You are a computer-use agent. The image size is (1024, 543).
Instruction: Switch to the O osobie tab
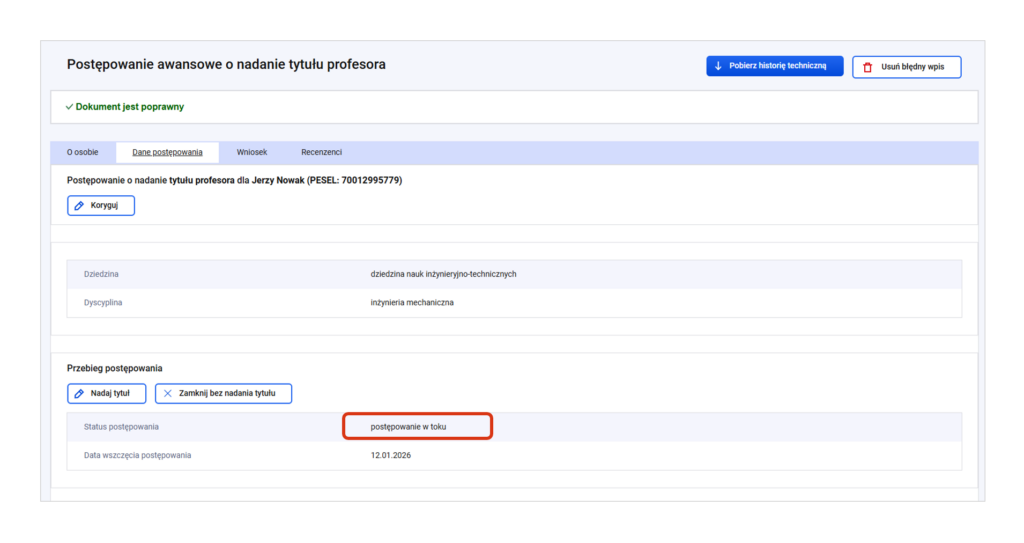(83, 153)
